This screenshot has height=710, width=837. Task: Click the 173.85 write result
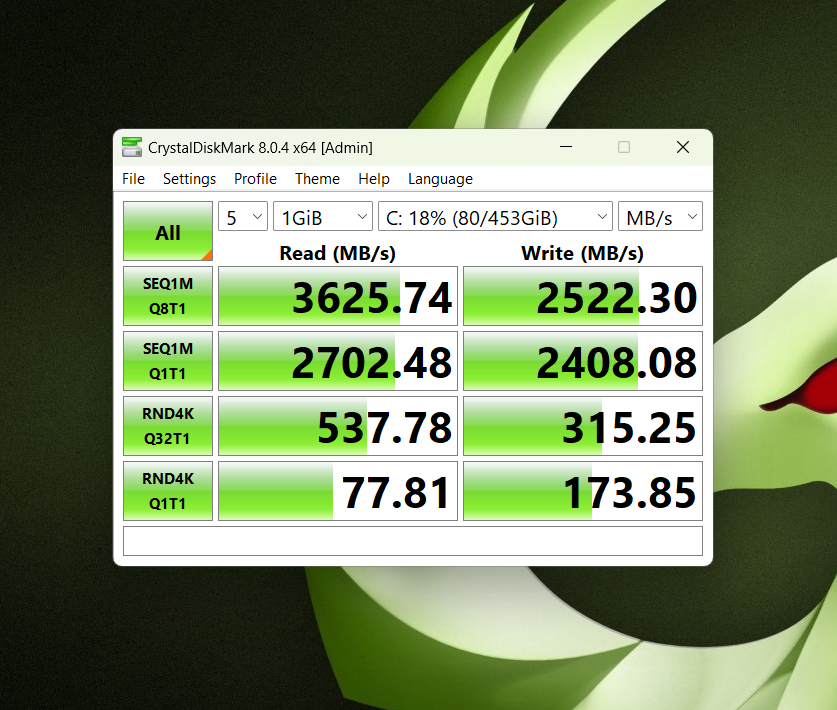[x=583, y=491]
